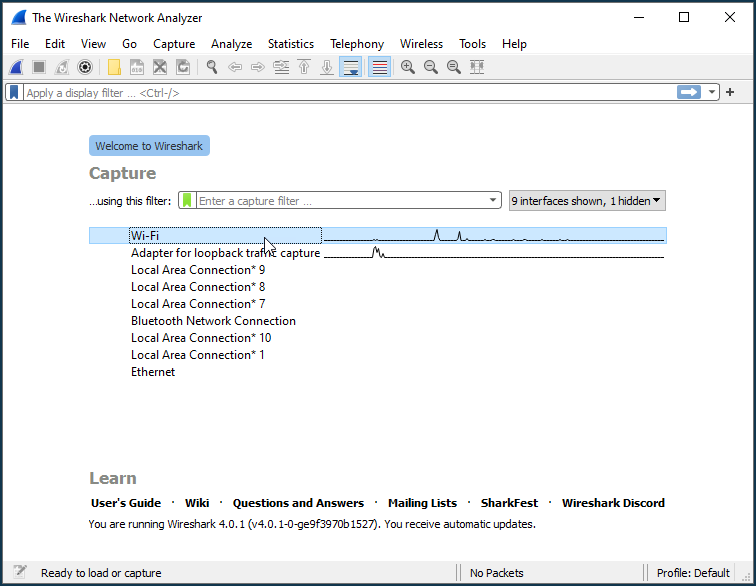Click the Profile: Default status bar entry

click(693, 572)
